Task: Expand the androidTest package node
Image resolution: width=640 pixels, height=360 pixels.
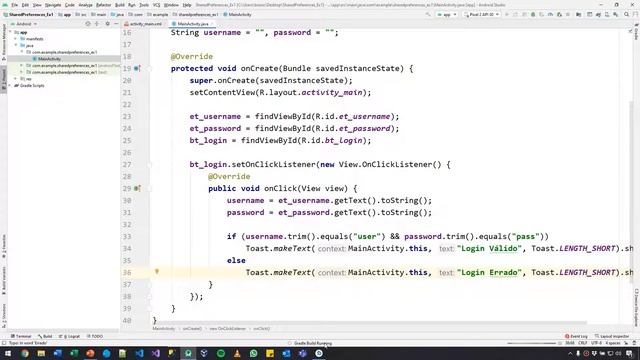Action: tap(22, 65)
